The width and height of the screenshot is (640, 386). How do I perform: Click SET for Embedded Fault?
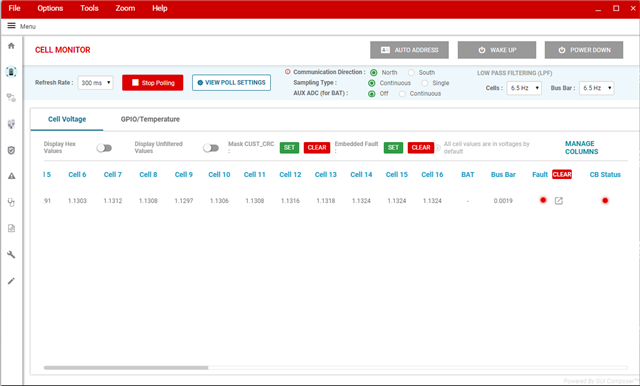(393, 148)
